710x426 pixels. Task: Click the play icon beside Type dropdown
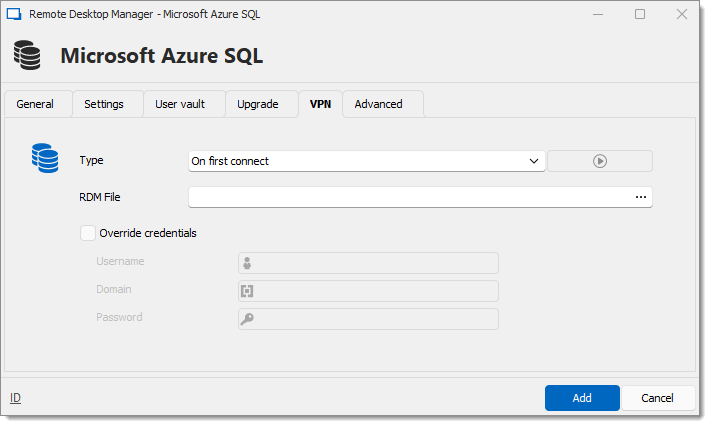point(600,161)
